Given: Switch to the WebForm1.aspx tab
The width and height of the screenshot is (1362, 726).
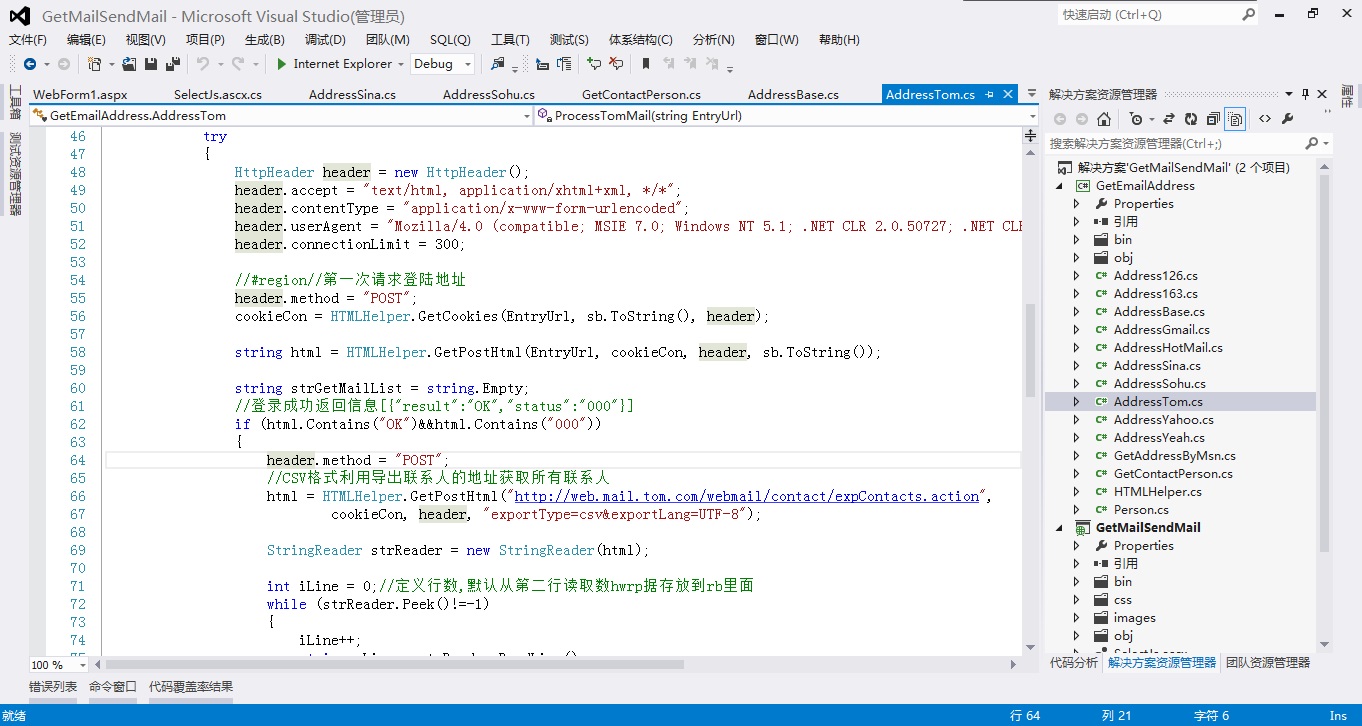Looking at the screenshot, I should coord(80,95).
